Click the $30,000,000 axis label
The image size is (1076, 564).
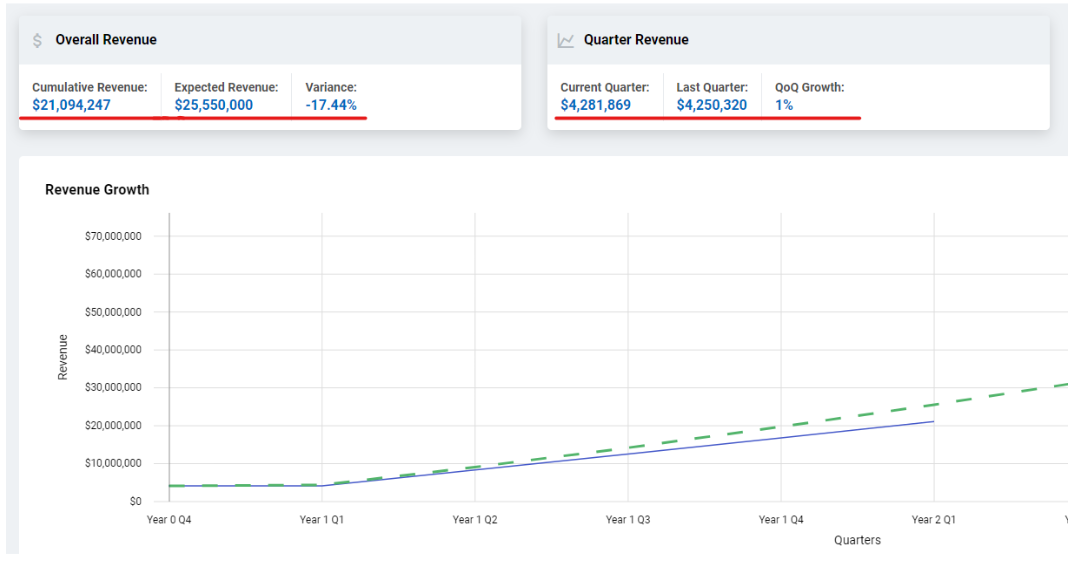[113, 388]
